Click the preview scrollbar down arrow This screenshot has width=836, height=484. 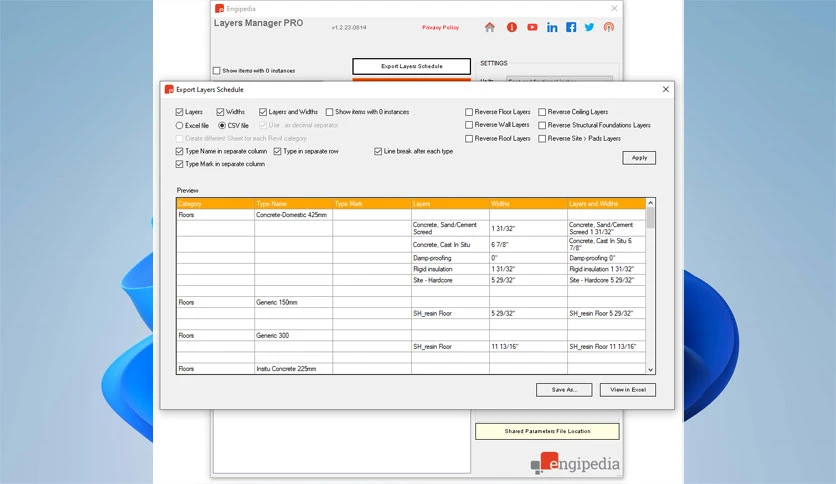pos(650,369)
